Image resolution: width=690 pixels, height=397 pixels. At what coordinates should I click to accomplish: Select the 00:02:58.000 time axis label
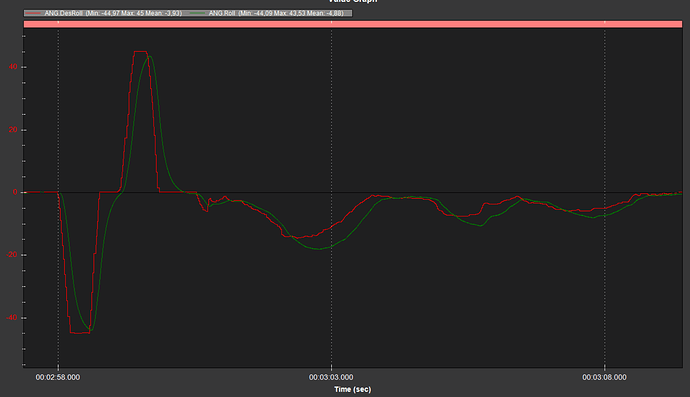(x=58, y=377)
